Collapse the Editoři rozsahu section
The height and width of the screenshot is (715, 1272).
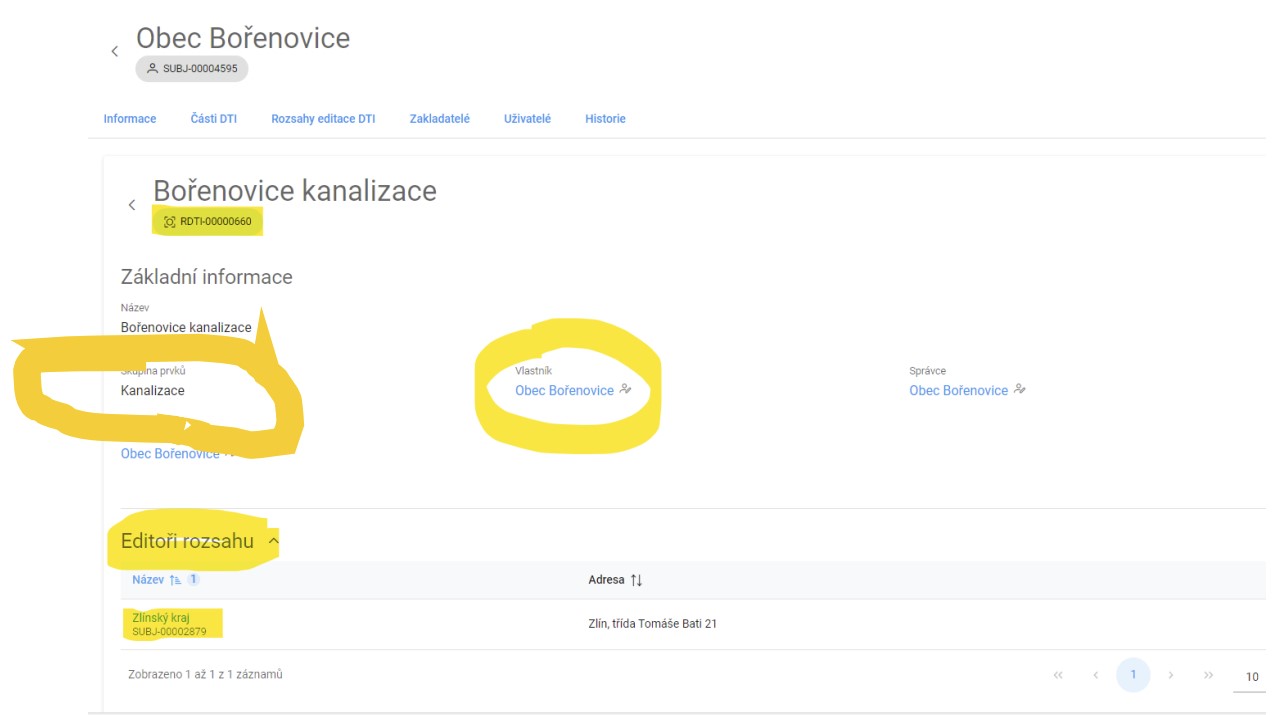273,541
